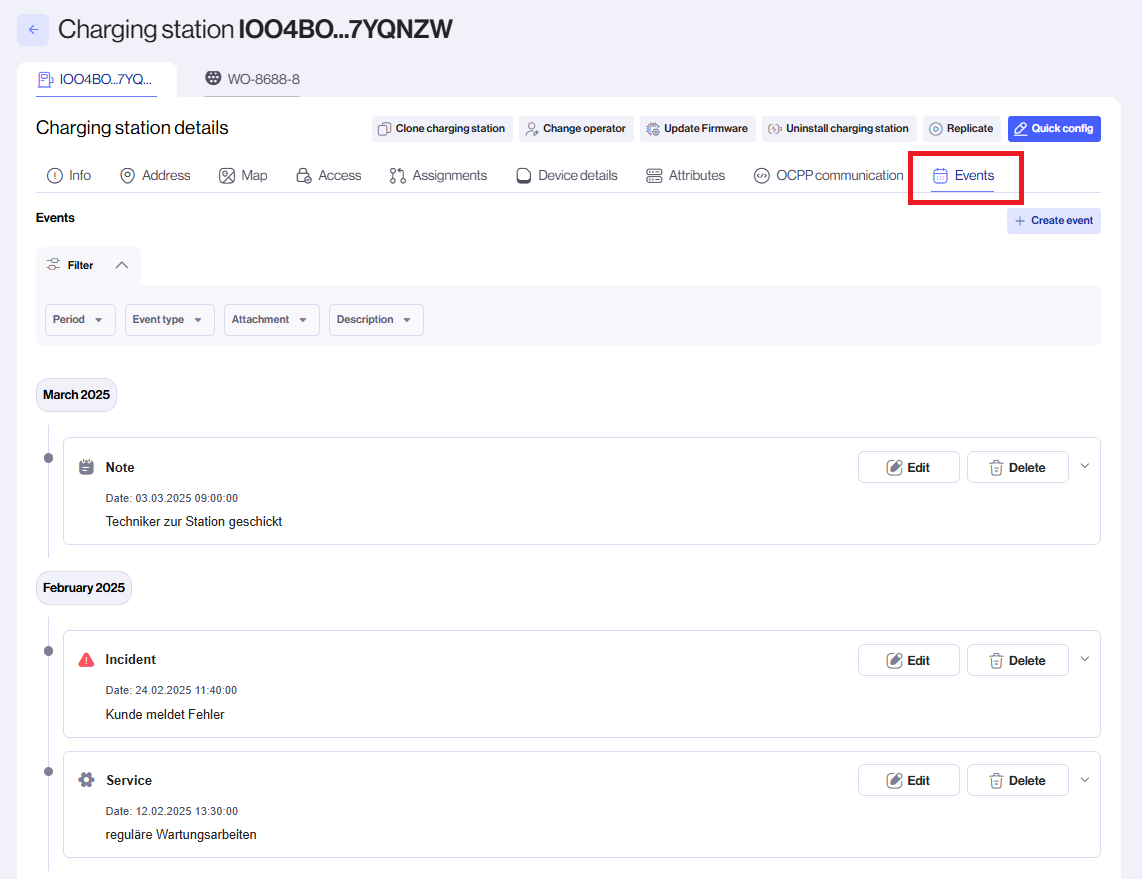Click the back arrow button
This screenshot has height=879, width=1142.
tap(33, 30)
